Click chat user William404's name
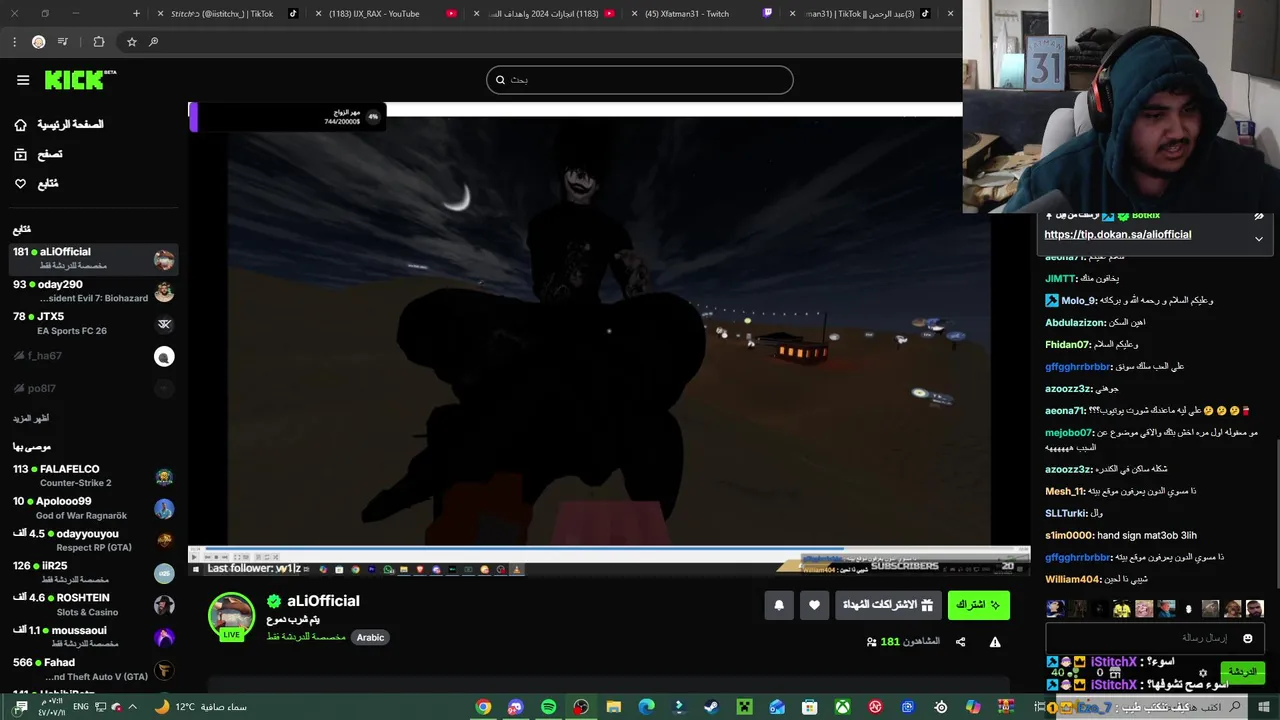 coord(1073,579)
